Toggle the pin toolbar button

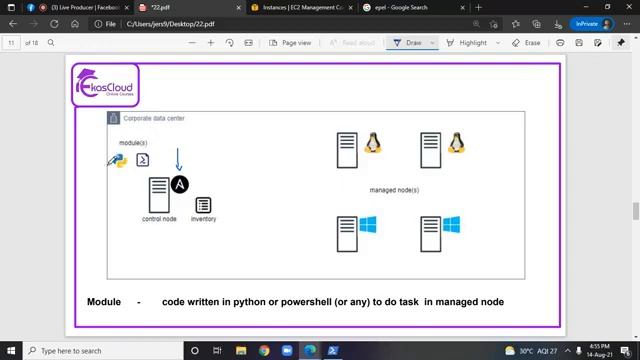pos(621,42)
